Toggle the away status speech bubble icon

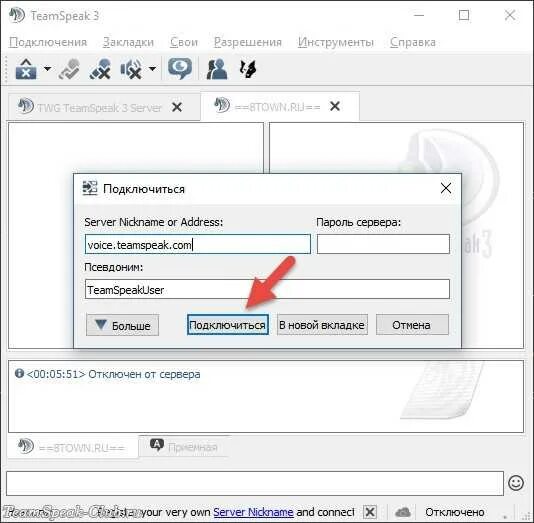pos(180,69)
